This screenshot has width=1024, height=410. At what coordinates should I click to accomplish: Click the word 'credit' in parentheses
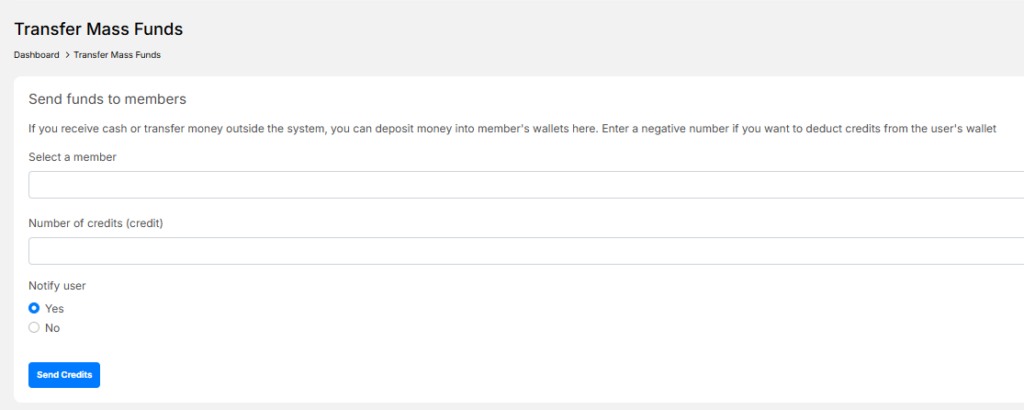pos(143,223)
